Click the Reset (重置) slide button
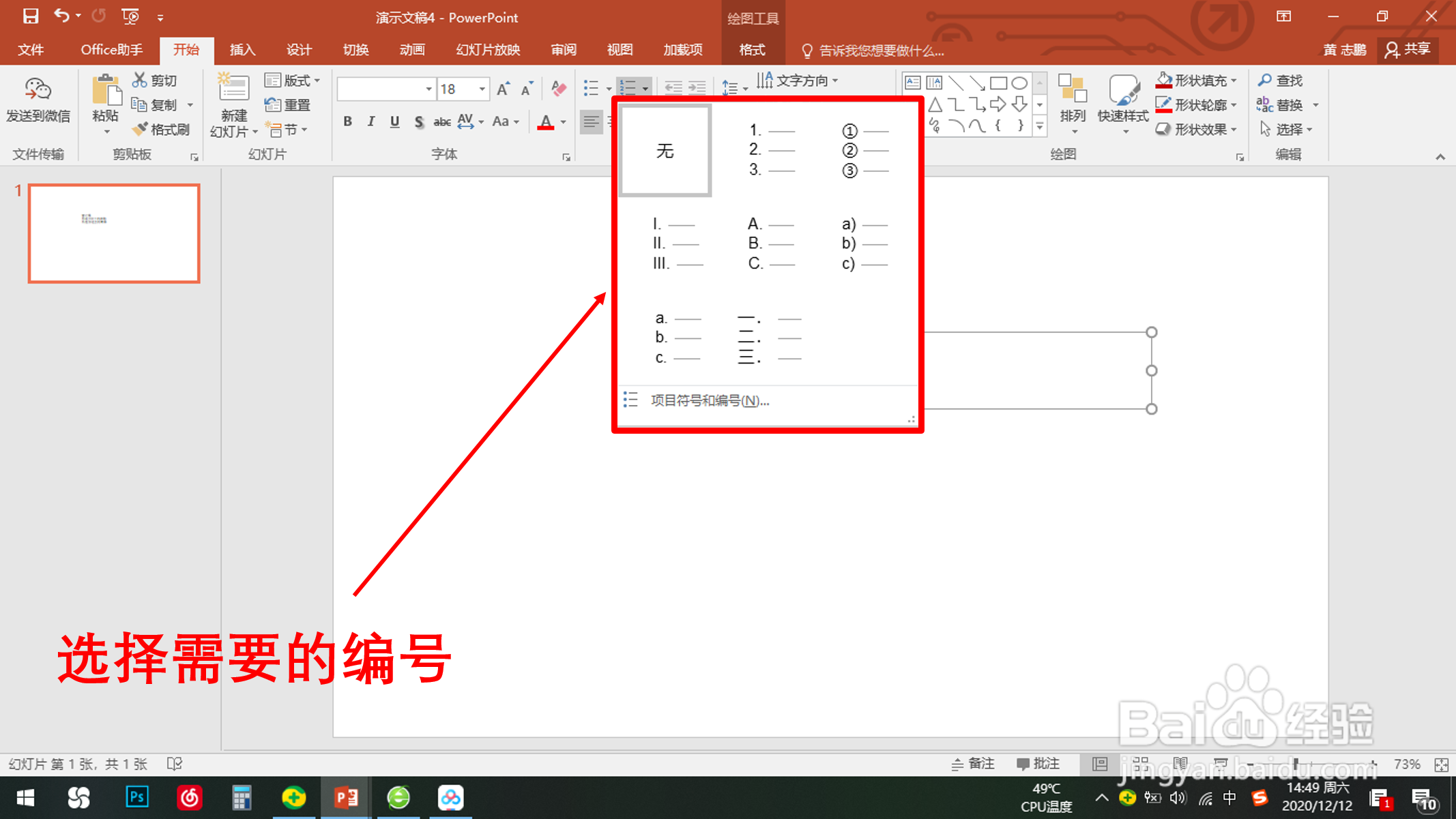Viewport: 1456px width, 819px height. tap(287, 105)
